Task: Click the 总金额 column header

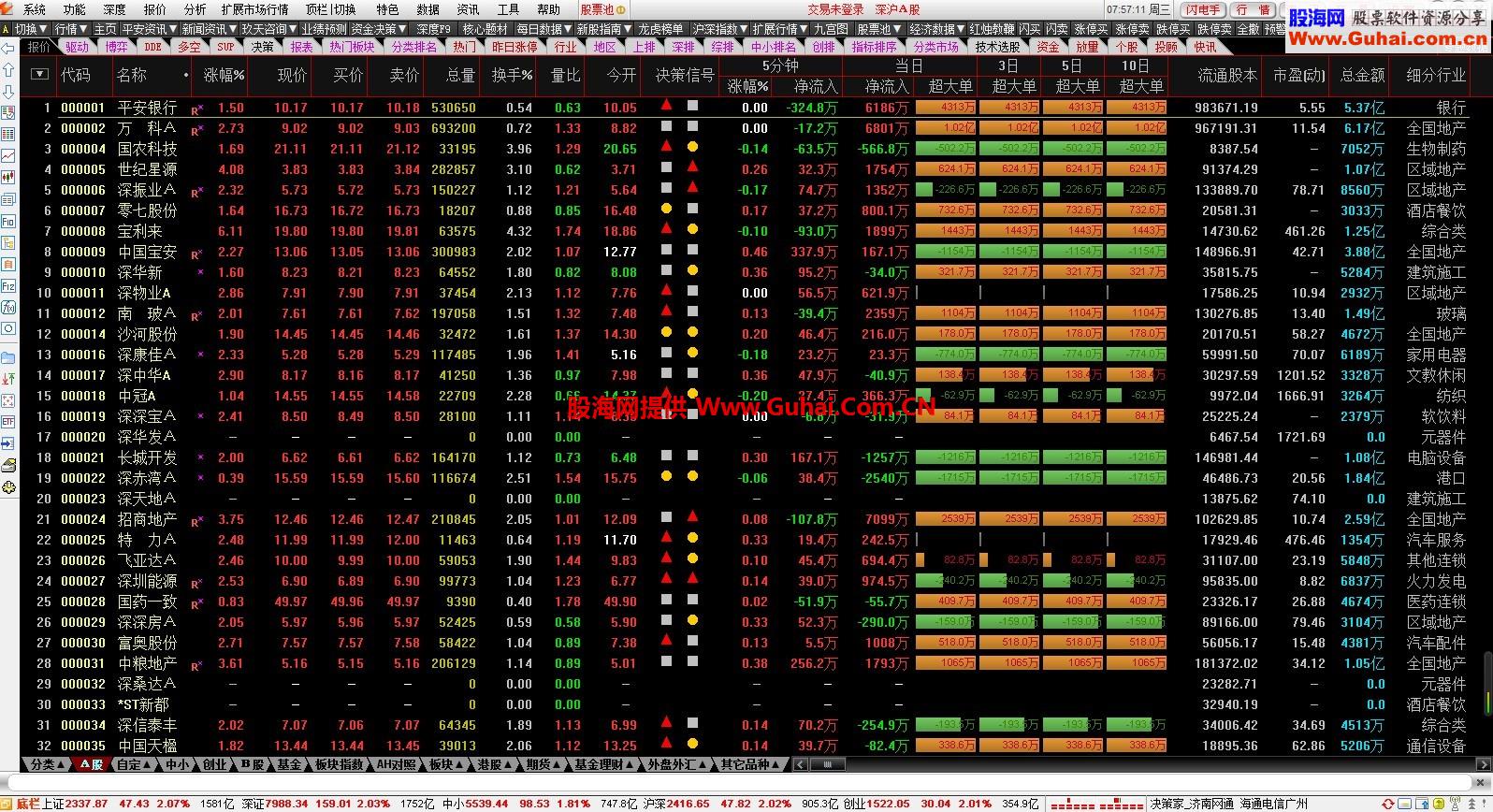Action: pyautogui.click(x=1361, y=75)
